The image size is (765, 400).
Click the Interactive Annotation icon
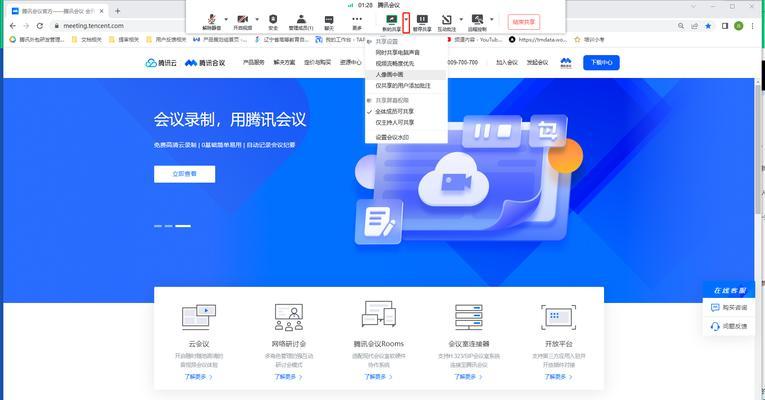pos(446,20)
